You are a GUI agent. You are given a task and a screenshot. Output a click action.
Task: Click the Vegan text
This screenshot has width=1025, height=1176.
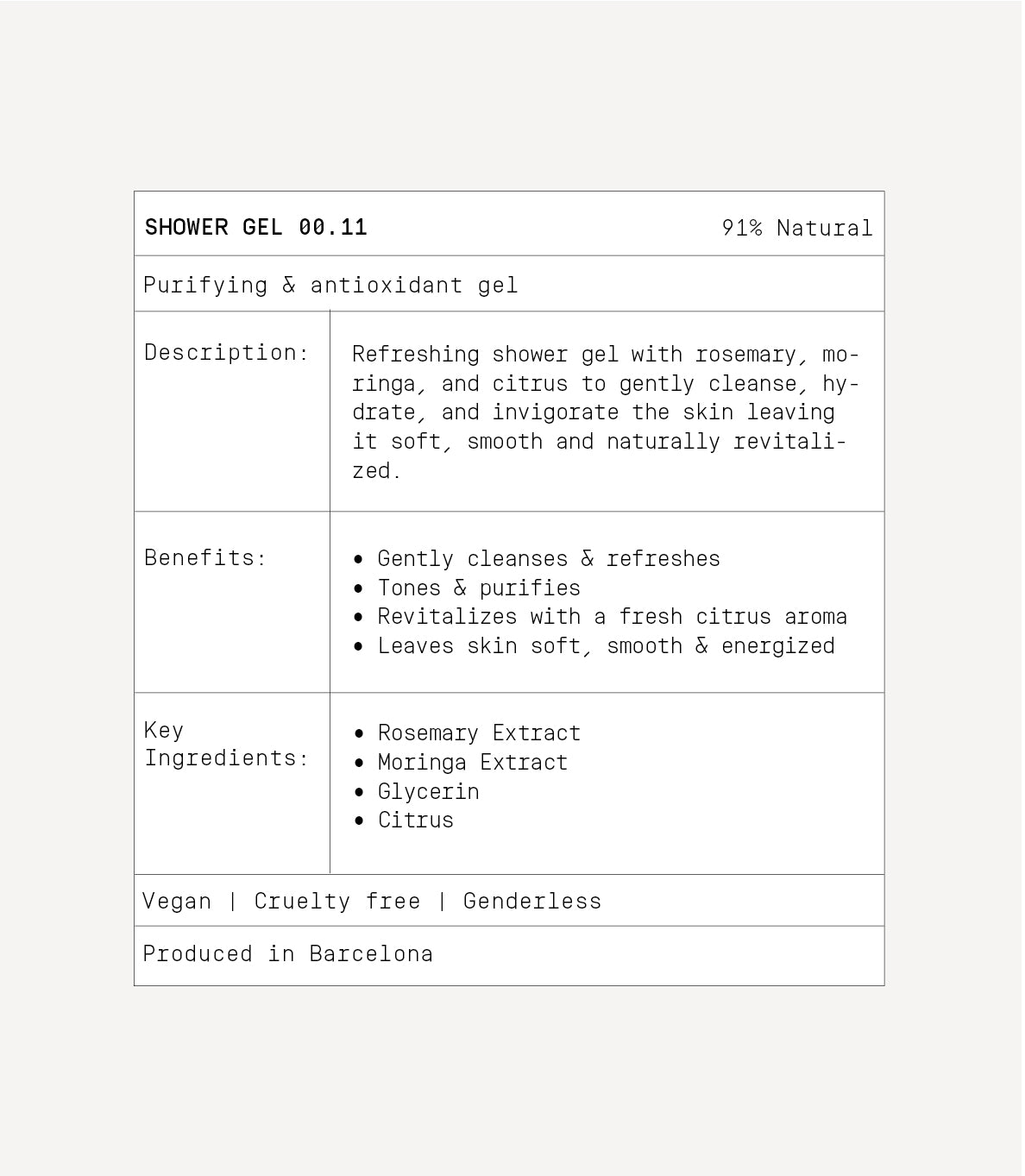(x=177, y=901)
